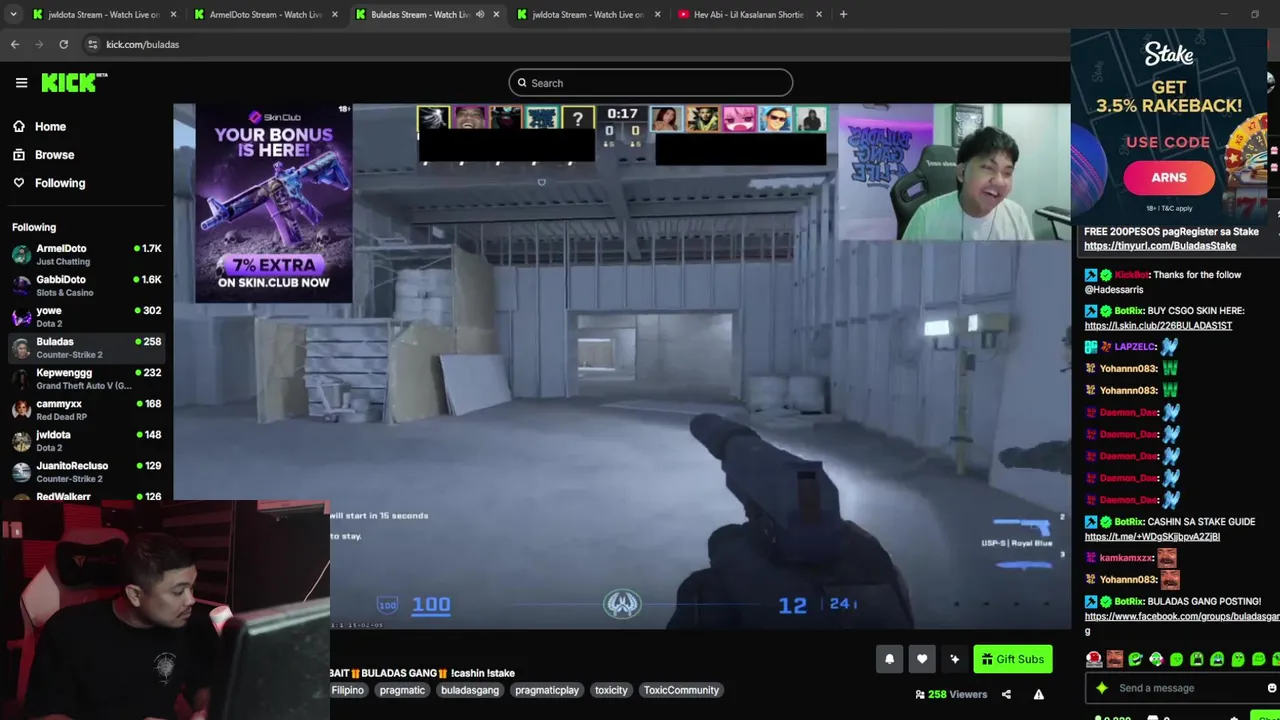Viewport: 1280px width, 720px height.
Task: Open jwldota channel in Following list
Action: (x=86, y=440)
